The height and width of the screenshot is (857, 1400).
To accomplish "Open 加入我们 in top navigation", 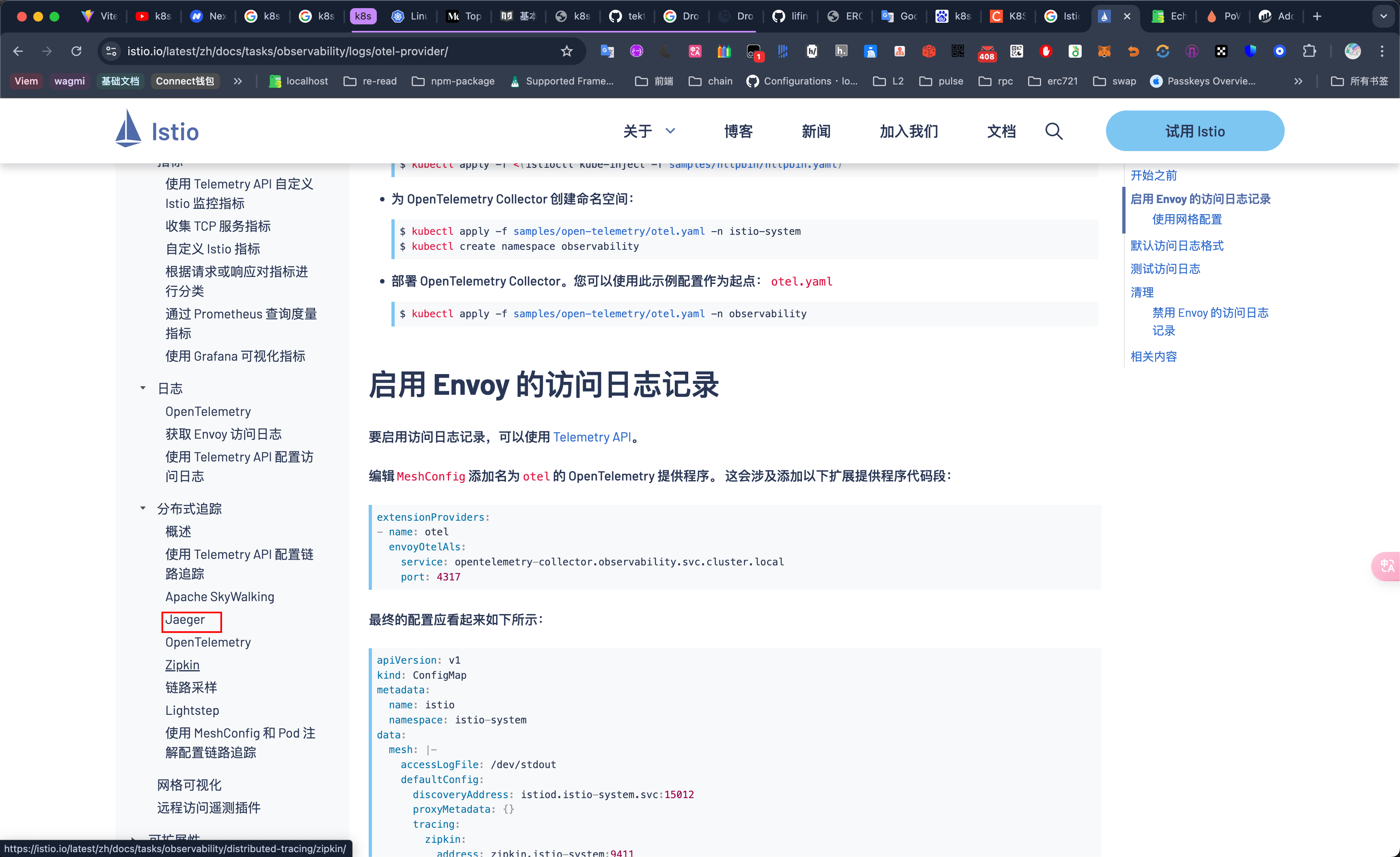I will [x=909, y=131].
